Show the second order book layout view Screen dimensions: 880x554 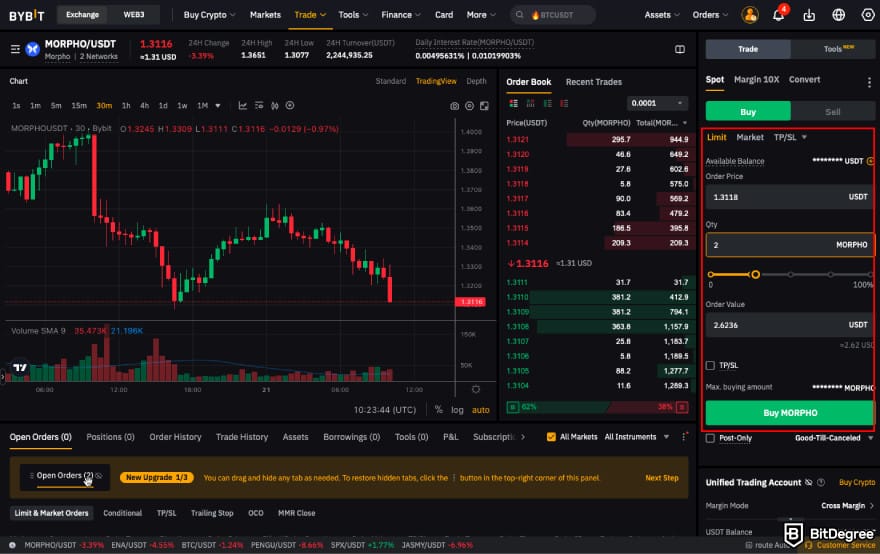(x=530, y=103)
